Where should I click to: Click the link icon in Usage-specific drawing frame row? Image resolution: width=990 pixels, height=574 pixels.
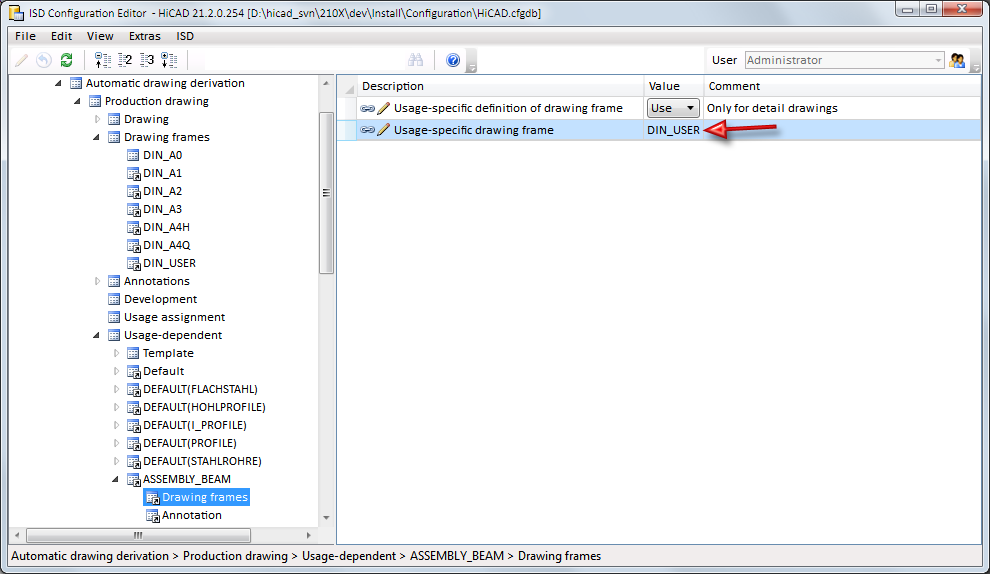click(x=367, y=130)
